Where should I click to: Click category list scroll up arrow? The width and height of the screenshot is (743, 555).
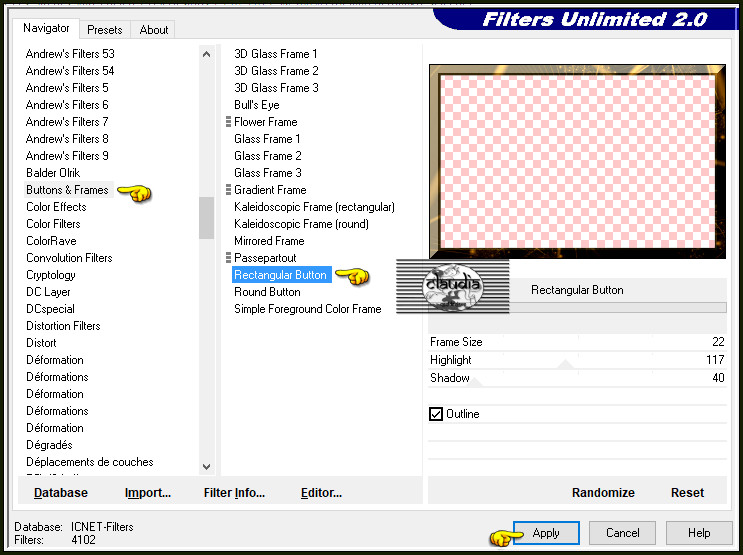(206, 54)
